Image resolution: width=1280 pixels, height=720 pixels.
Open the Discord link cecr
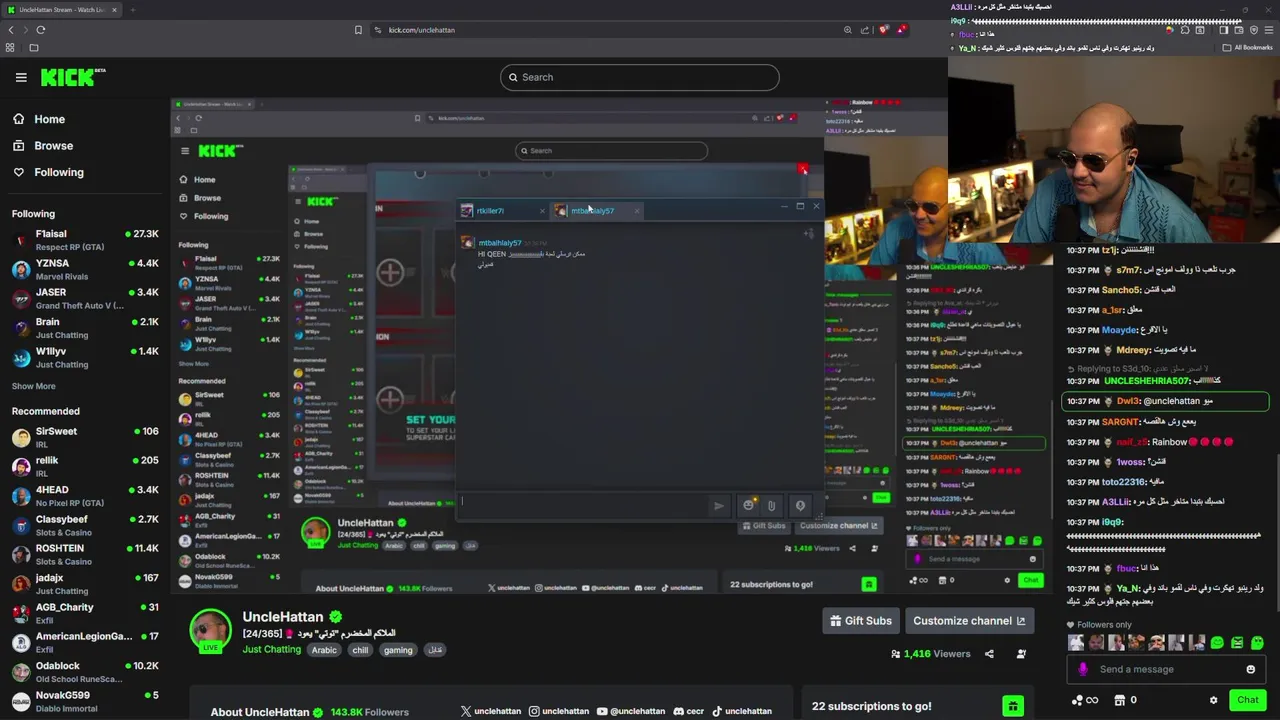click(688, 711)
